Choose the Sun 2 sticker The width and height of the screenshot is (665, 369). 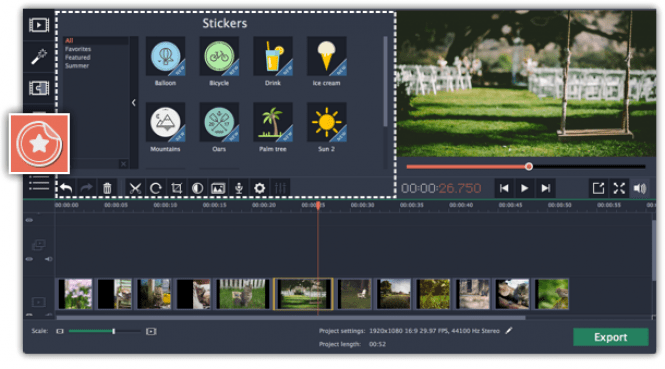click(327, 122)
